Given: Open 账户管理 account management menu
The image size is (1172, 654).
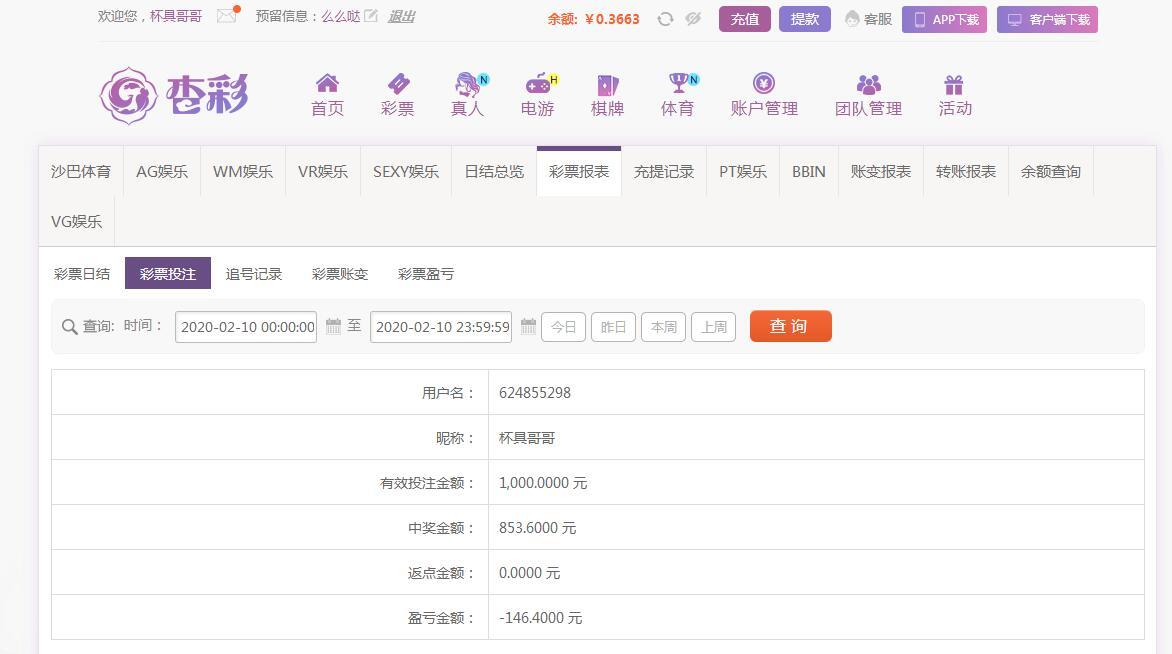Looking at the screenshot, I should (764, 95).
